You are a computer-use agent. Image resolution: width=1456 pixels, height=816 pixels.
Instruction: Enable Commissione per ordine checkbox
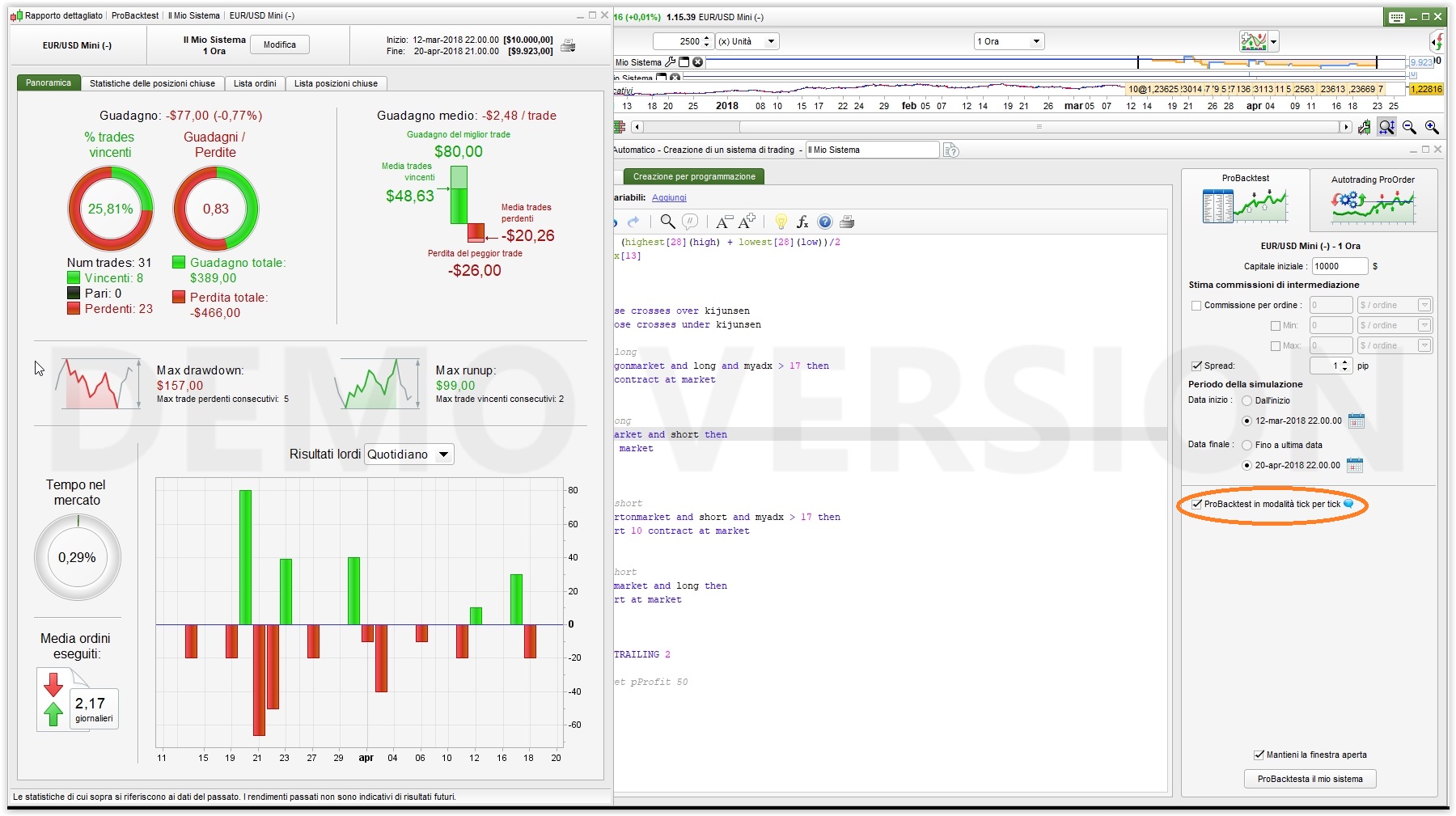point(1196,306)
